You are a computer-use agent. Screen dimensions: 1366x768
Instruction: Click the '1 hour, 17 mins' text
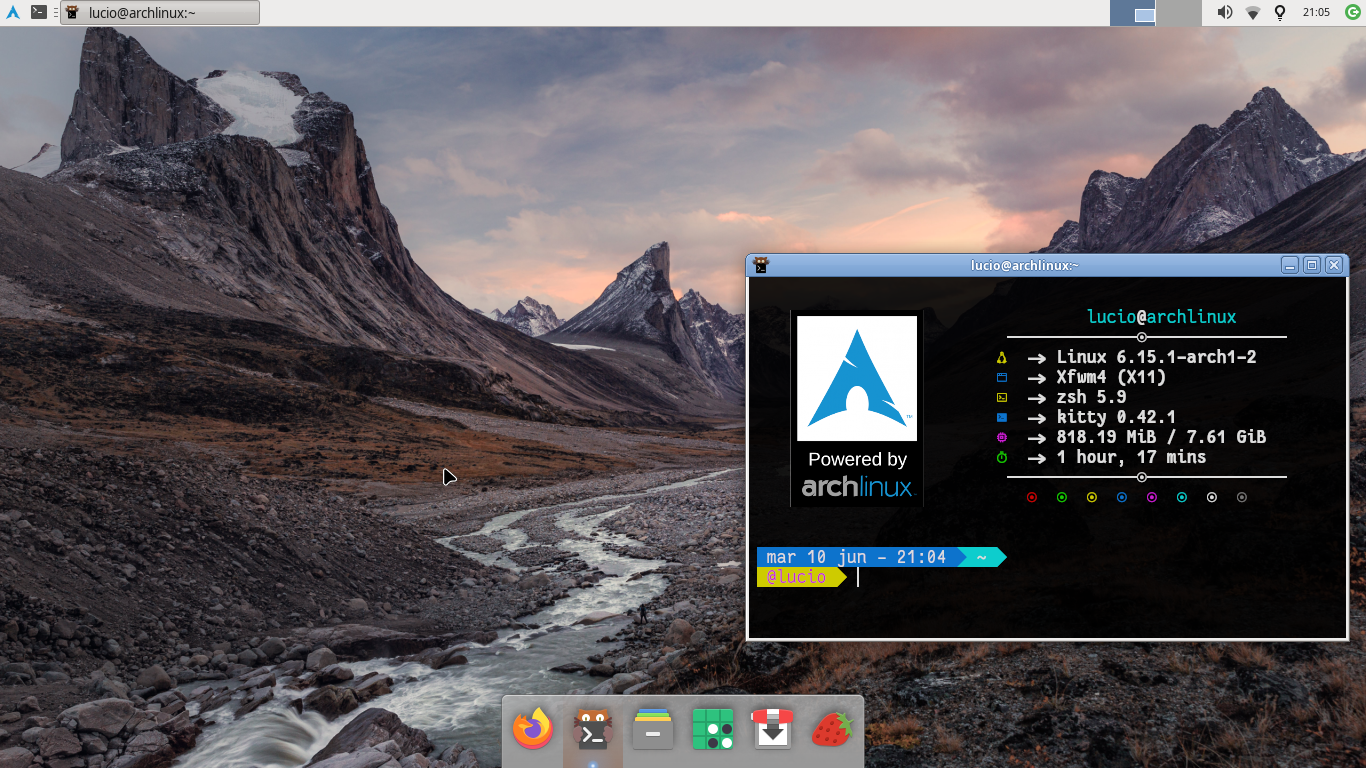(x=1131, y=457)
